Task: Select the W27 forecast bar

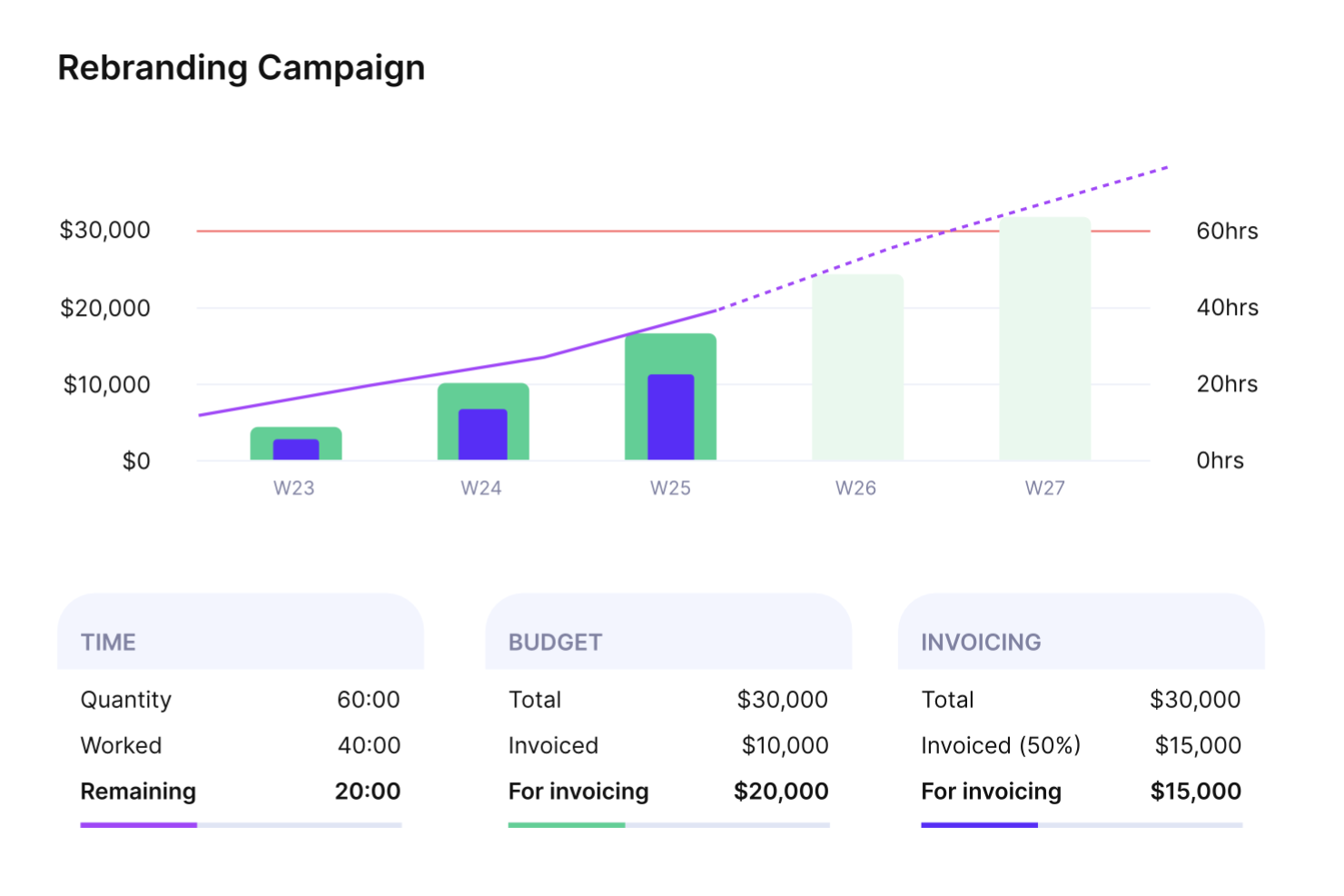Action: coord(1044,339)
